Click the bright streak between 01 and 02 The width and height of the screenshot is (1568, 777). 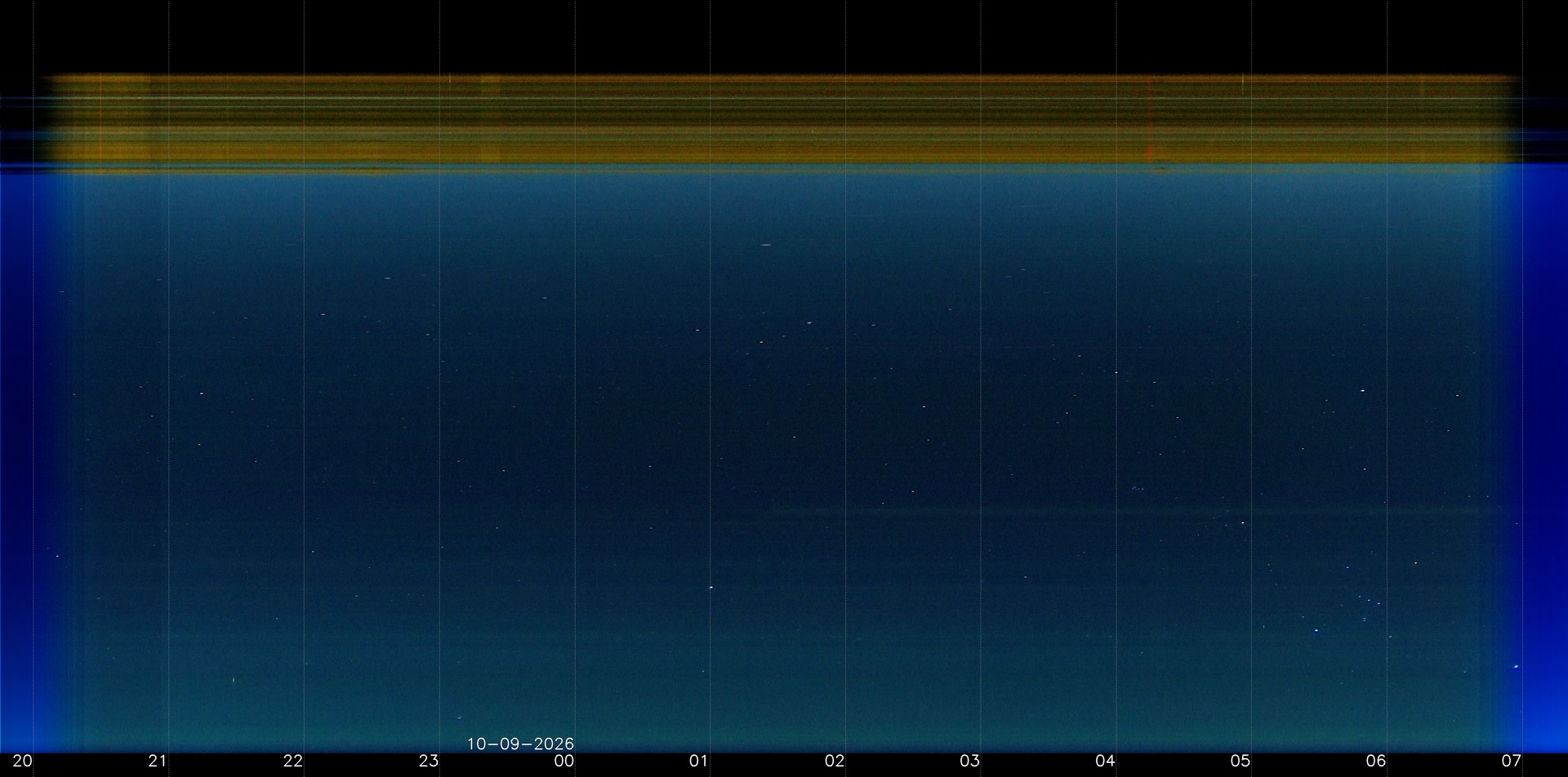point(765,245)
